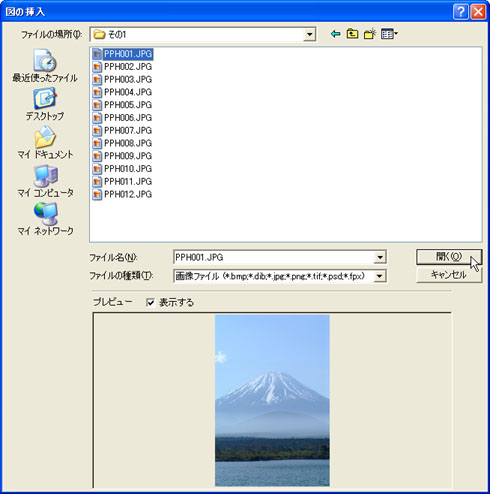Open マイ ネットワーク location
The width and height of the screenshot is (490, 494).
pyautogui.click(x=45, y=219)
